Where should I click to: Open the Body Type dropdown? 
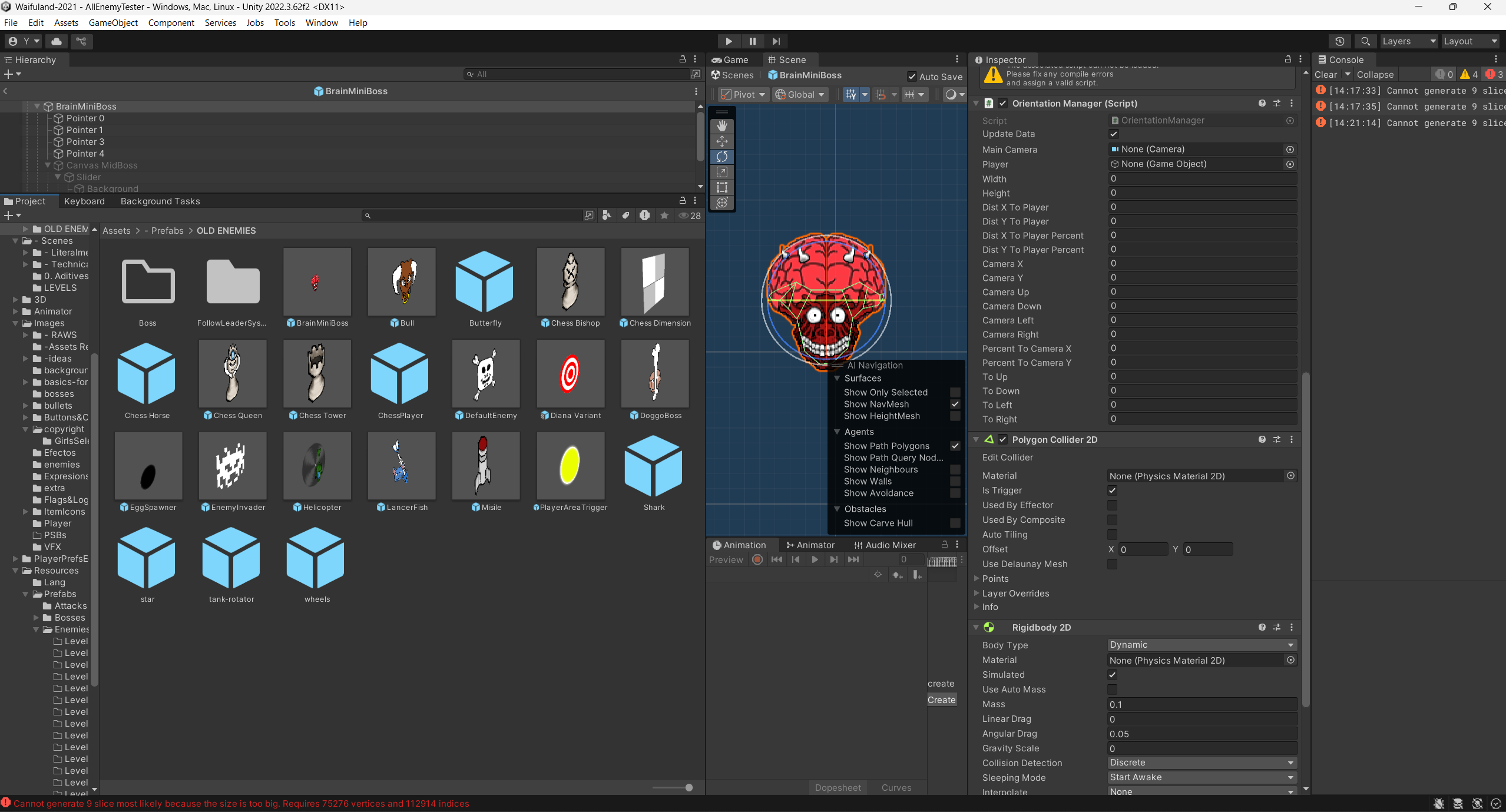(1202, 645)
